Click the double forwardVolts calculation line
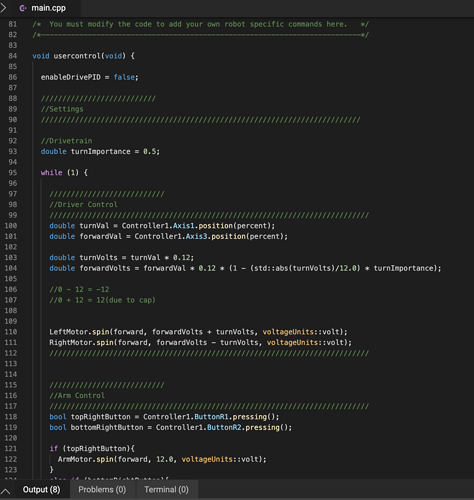Image resolution: width=474 pixels, height=500 pixels. (x=245, y=268)
